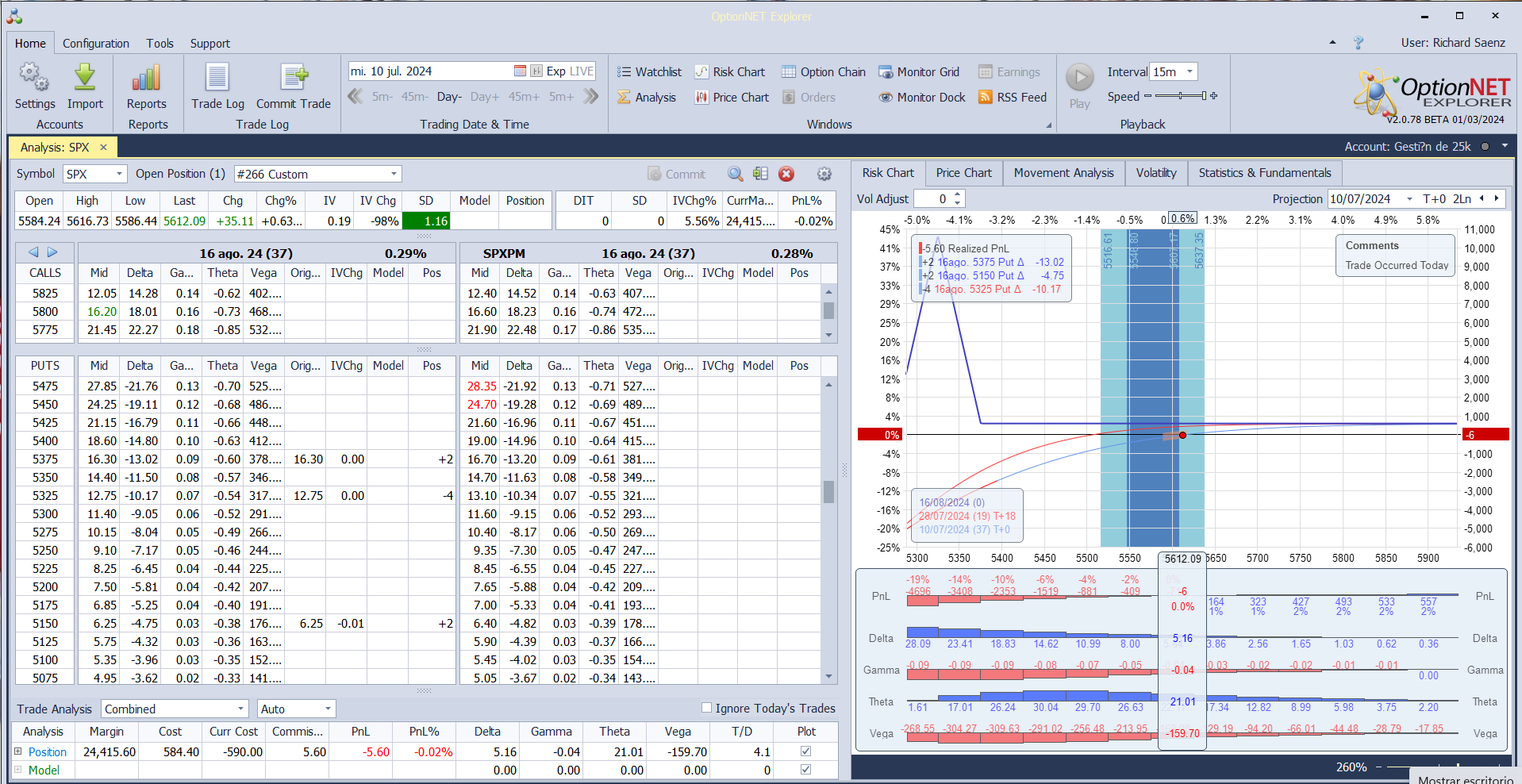Switch to the Movement Analysis tab

click(1063, 173)
